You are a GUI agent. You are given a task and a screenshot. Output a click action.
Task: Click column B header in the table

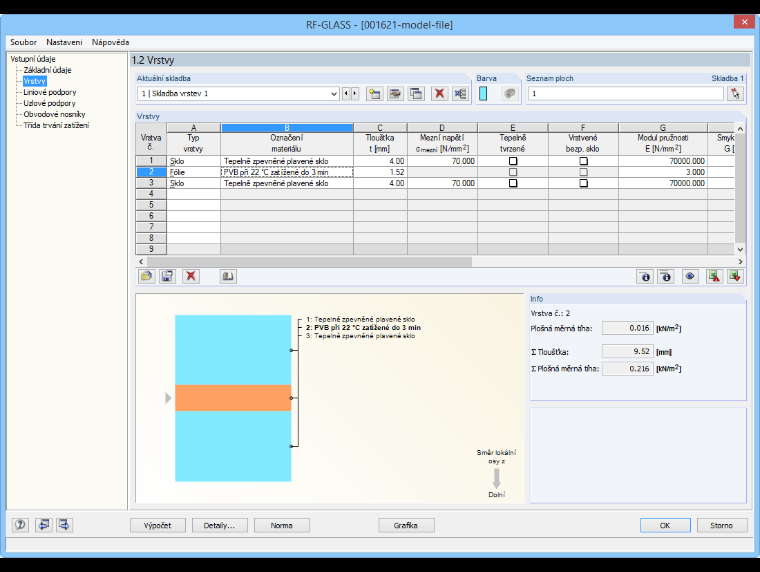287,128
